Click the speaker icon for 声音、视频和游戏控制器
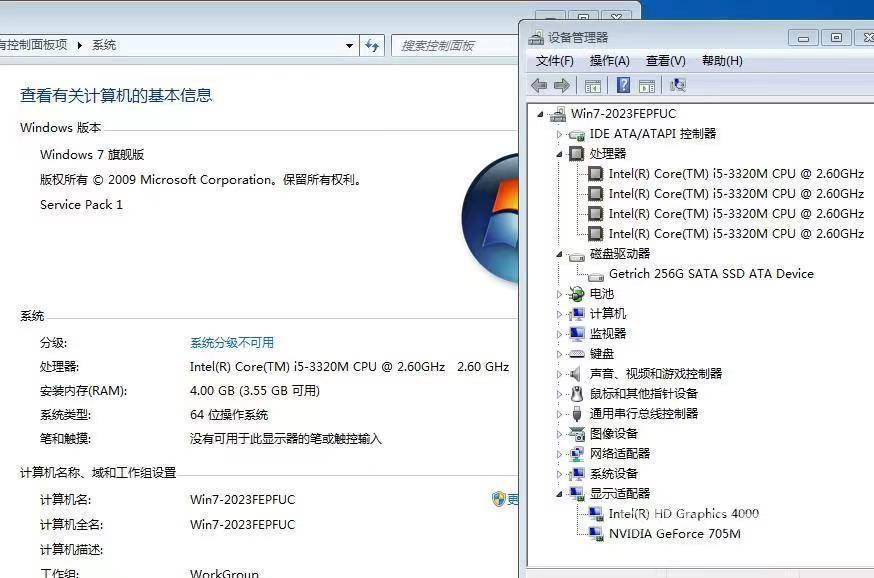 click(x=576, y=374)
